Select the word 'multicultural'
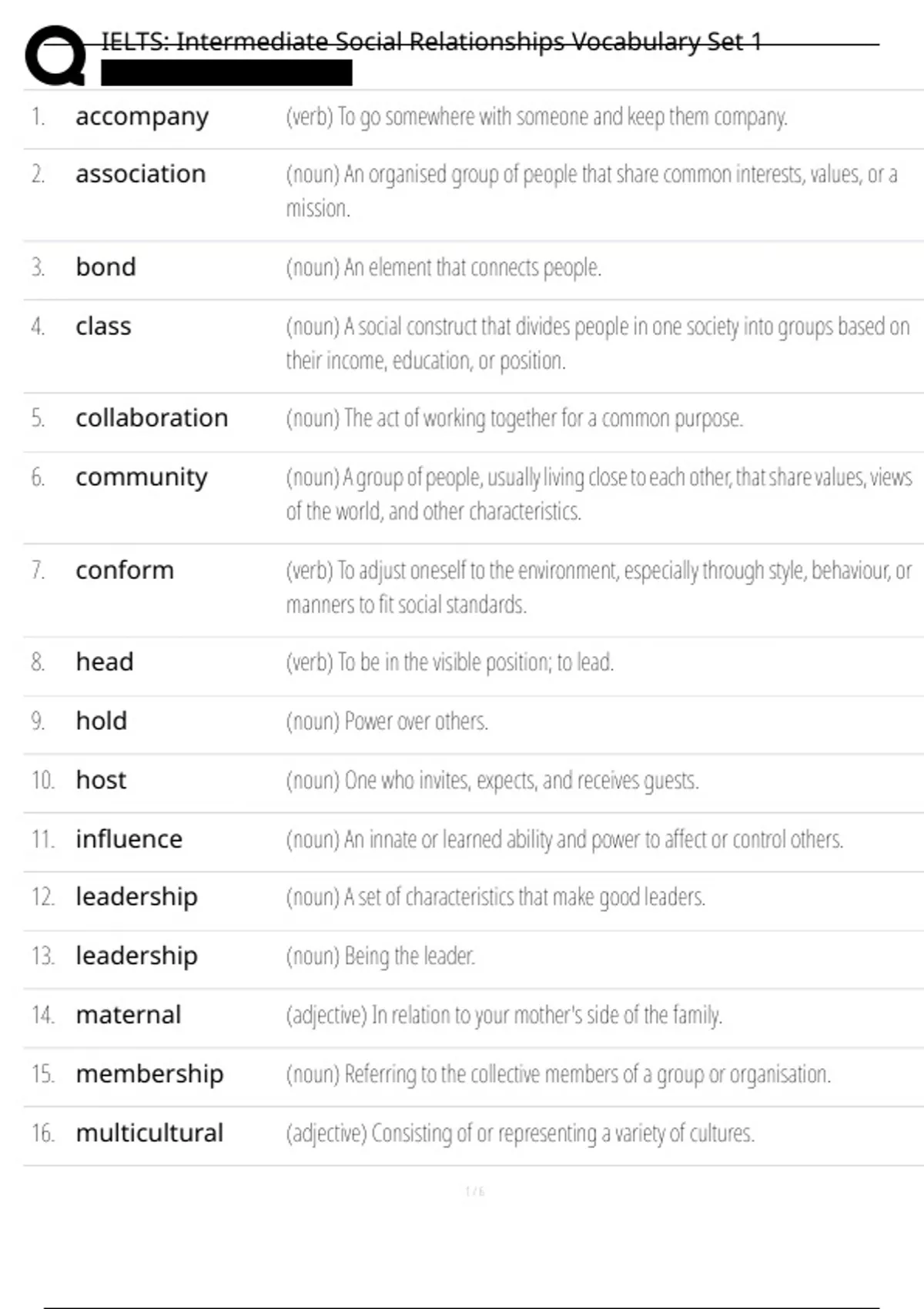The width and height of the screenshot is (924, 1309). point(149,1133)
